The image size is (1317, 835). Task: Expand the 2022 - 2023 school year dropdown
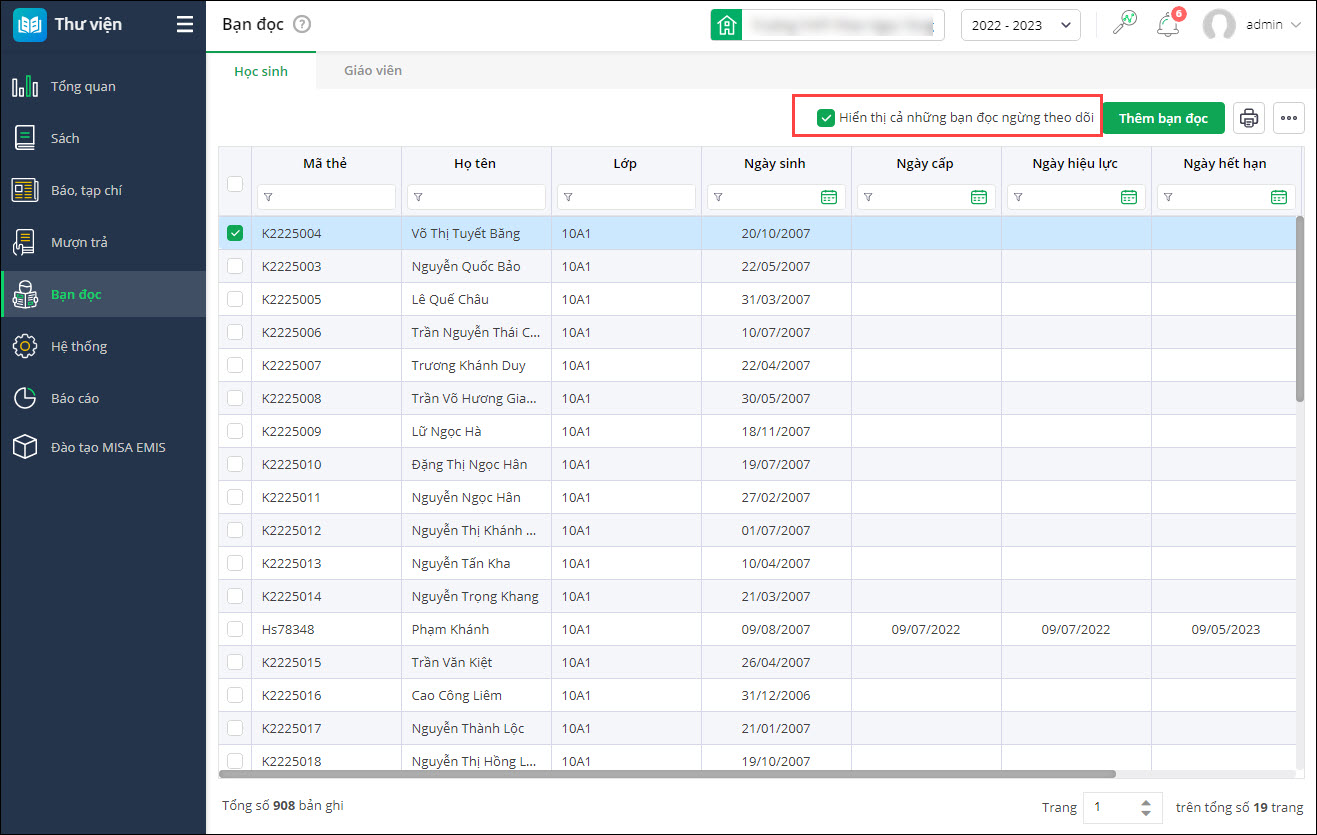click(x=1020, y=25)
